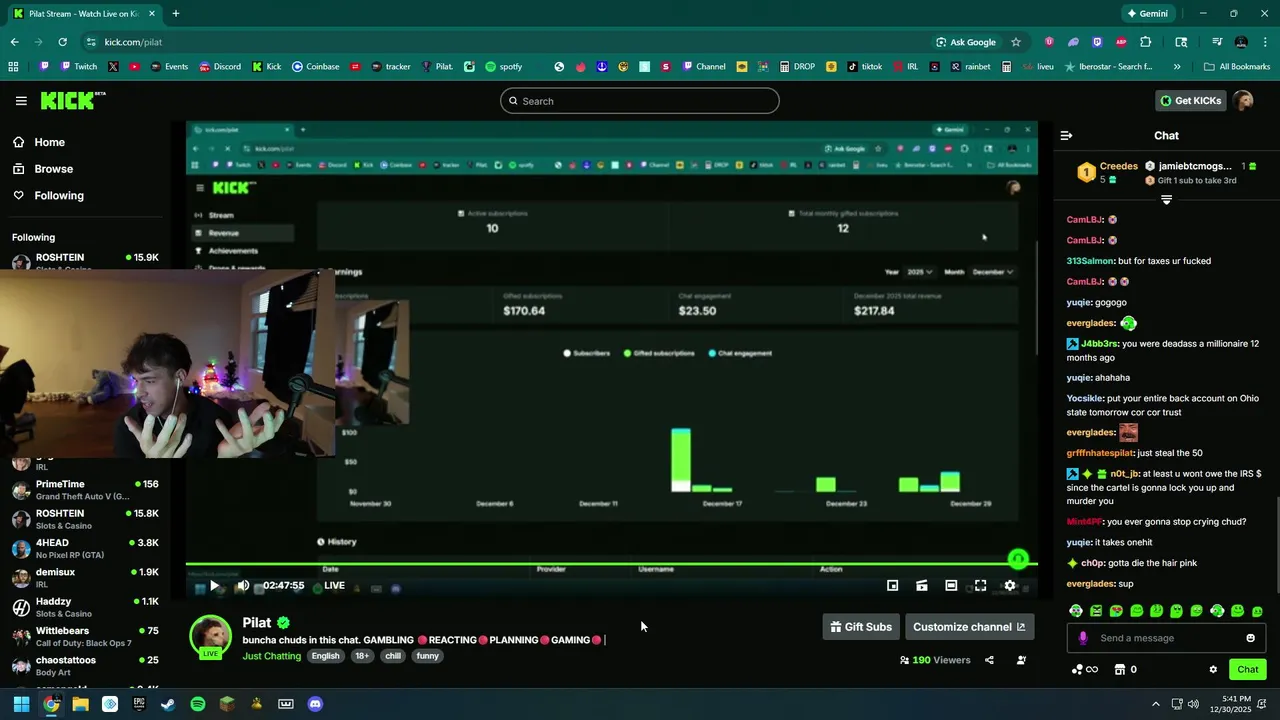Click the funny tag
Image resolution: width=1280 pixels, height=720 pixels.
click(x=427, y=656)
